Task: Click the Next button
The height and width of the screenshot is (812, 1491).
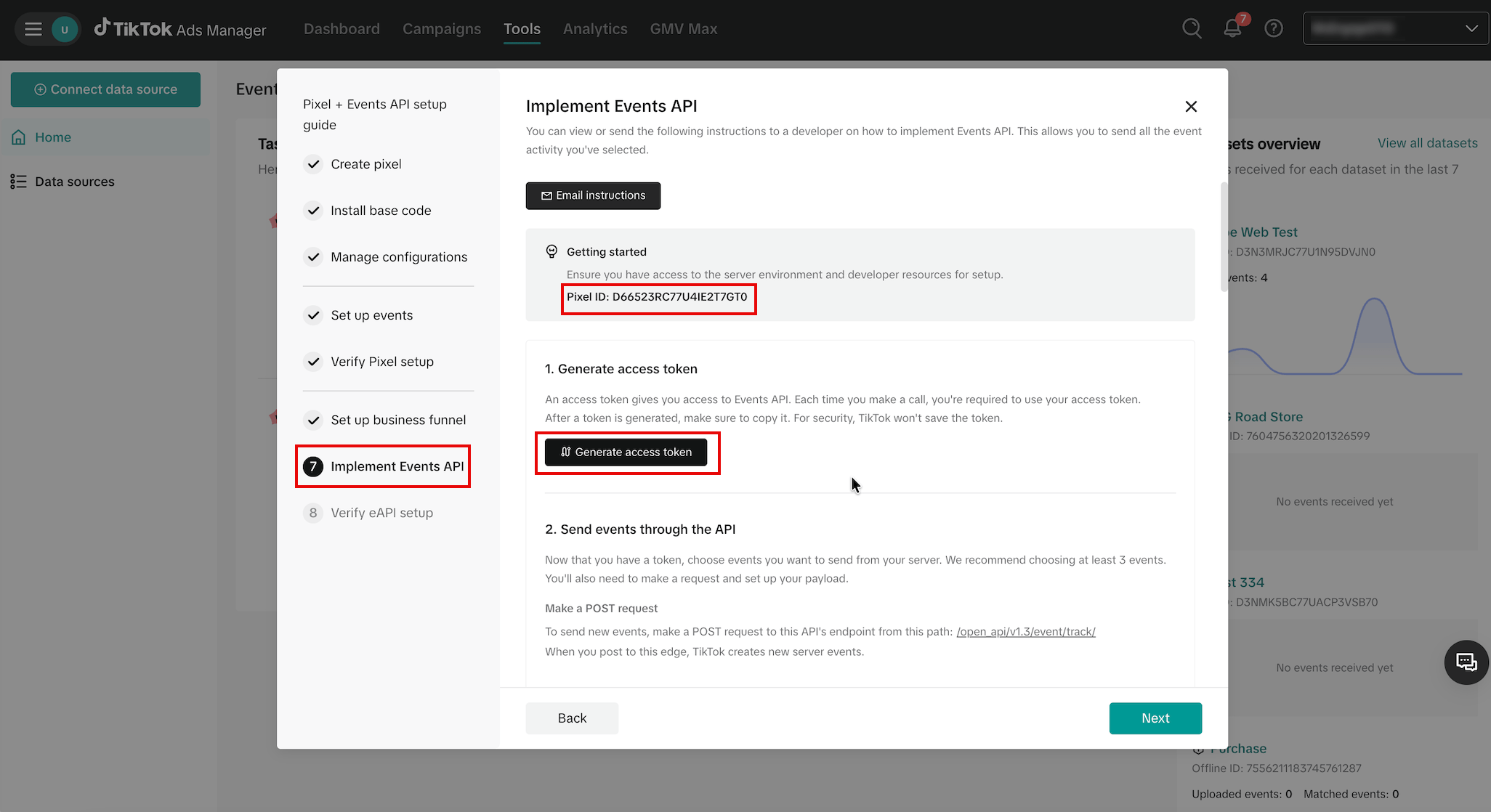Action: click(1155, 718)
